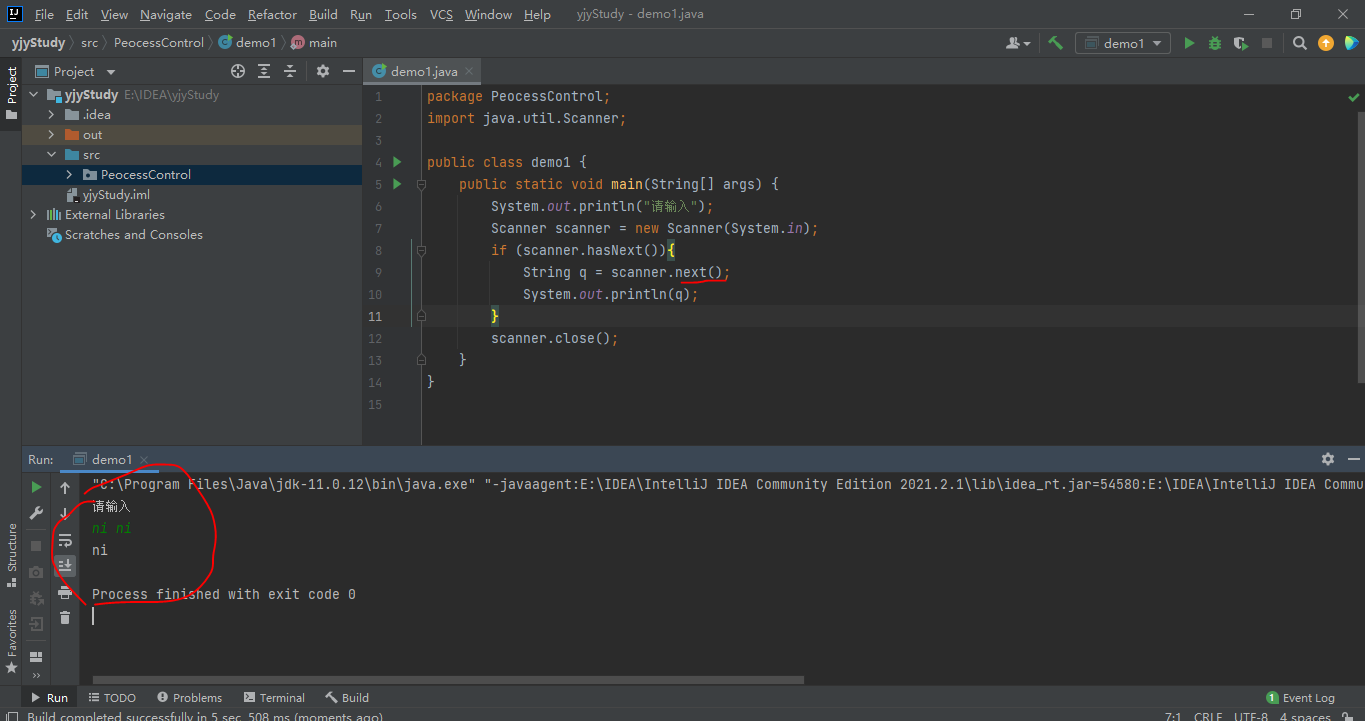The width and height of the screenshot is (1365, 721).
Task: Restore layout icon in Run panel
Action: (x=36, y=657)
